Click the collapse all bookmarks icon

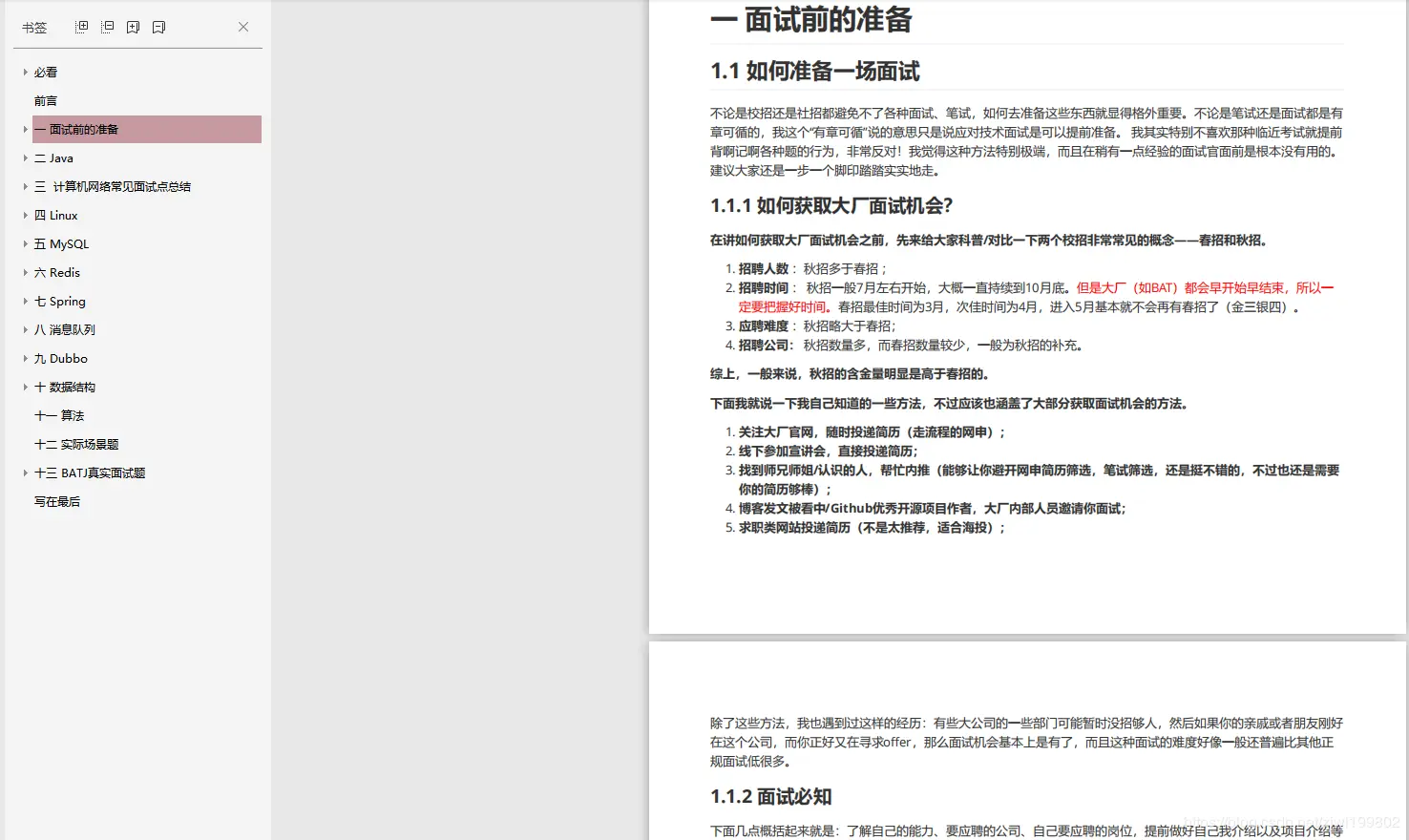[x=108, y=26]
